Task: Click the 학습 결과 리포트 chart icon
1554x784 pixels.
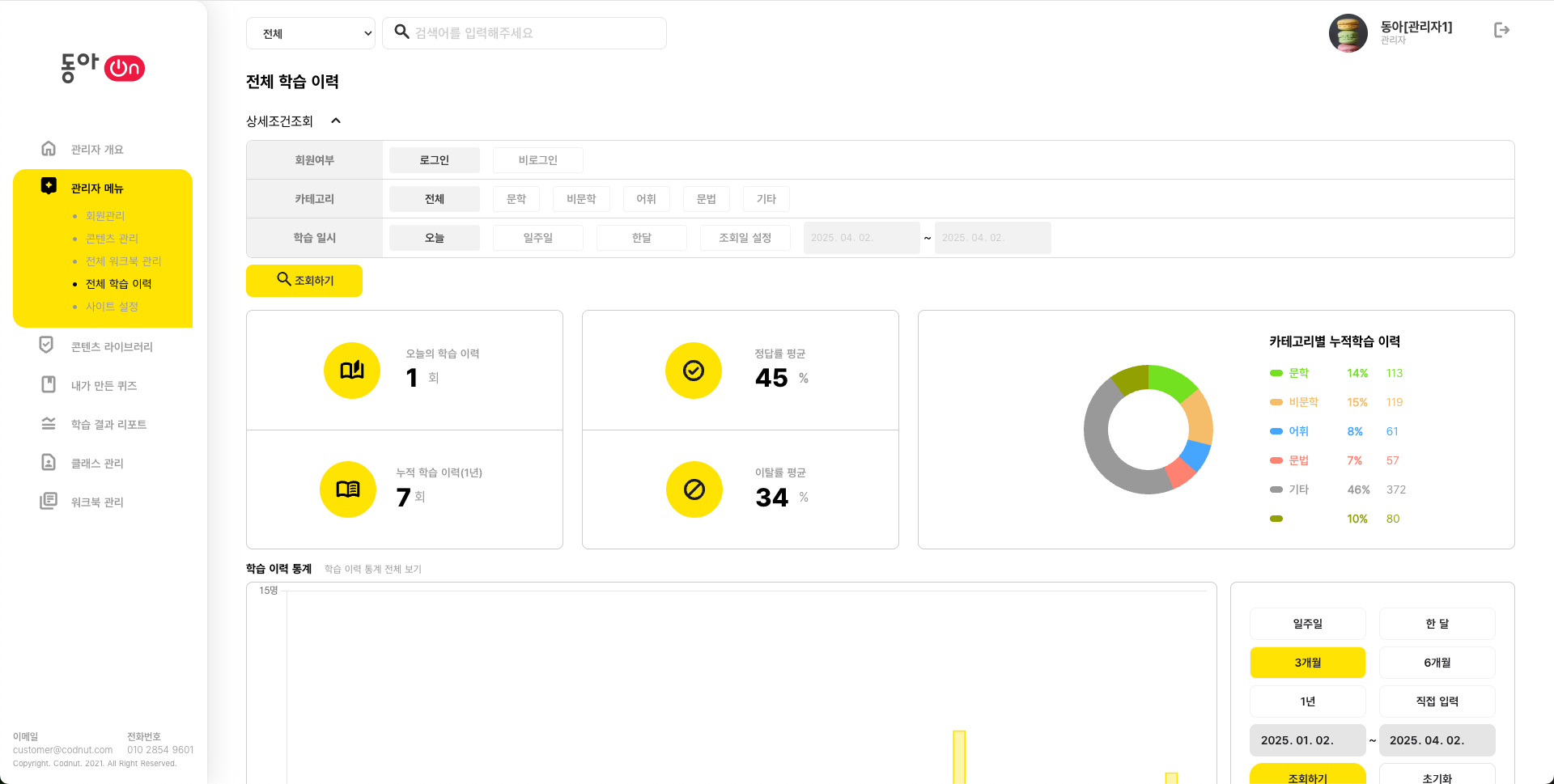Action: click(x=49, y=424)
